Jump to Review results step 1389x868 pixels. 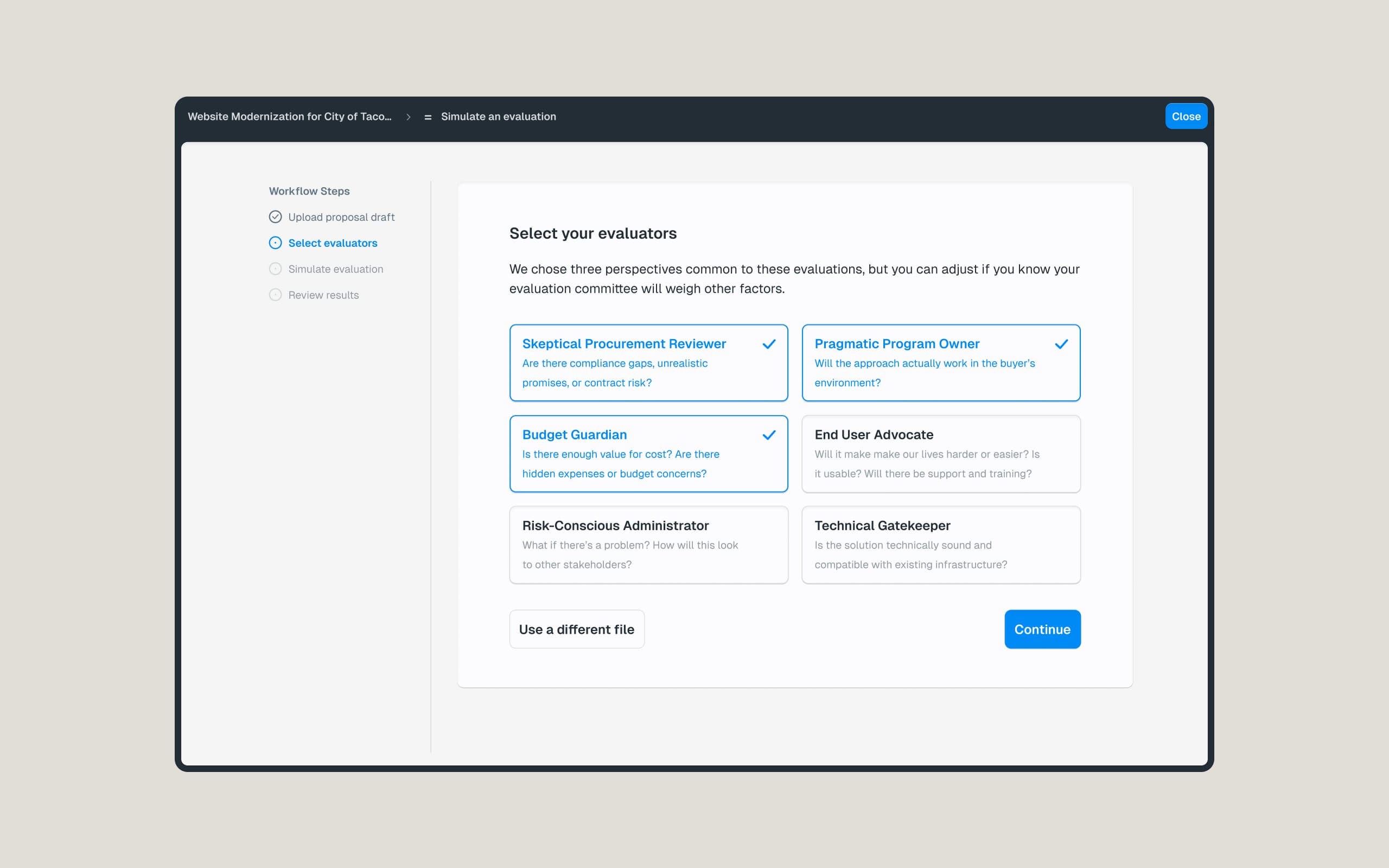[323, 295]
